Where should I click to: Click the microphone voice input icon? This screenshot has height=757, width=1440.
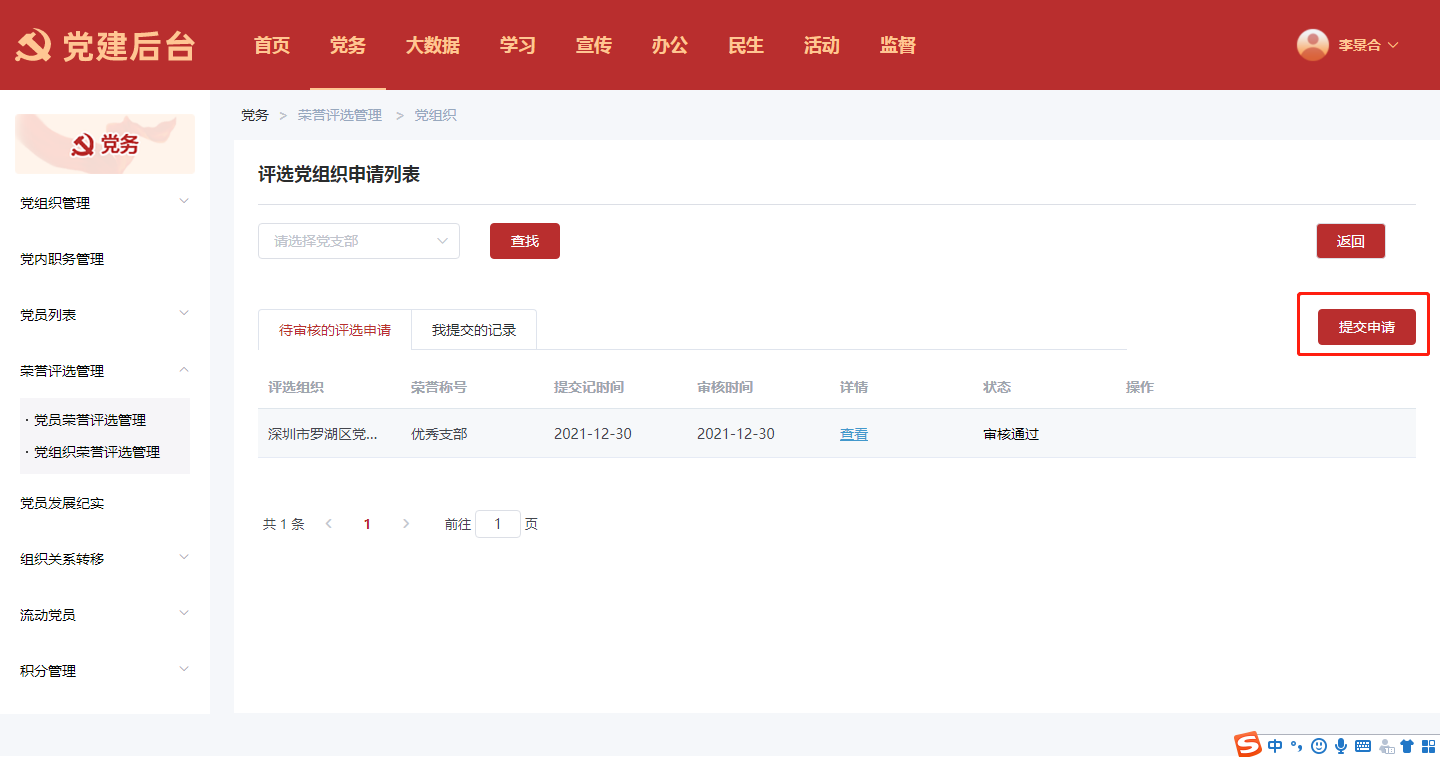pyautogui.click(x=1341, y=745)
